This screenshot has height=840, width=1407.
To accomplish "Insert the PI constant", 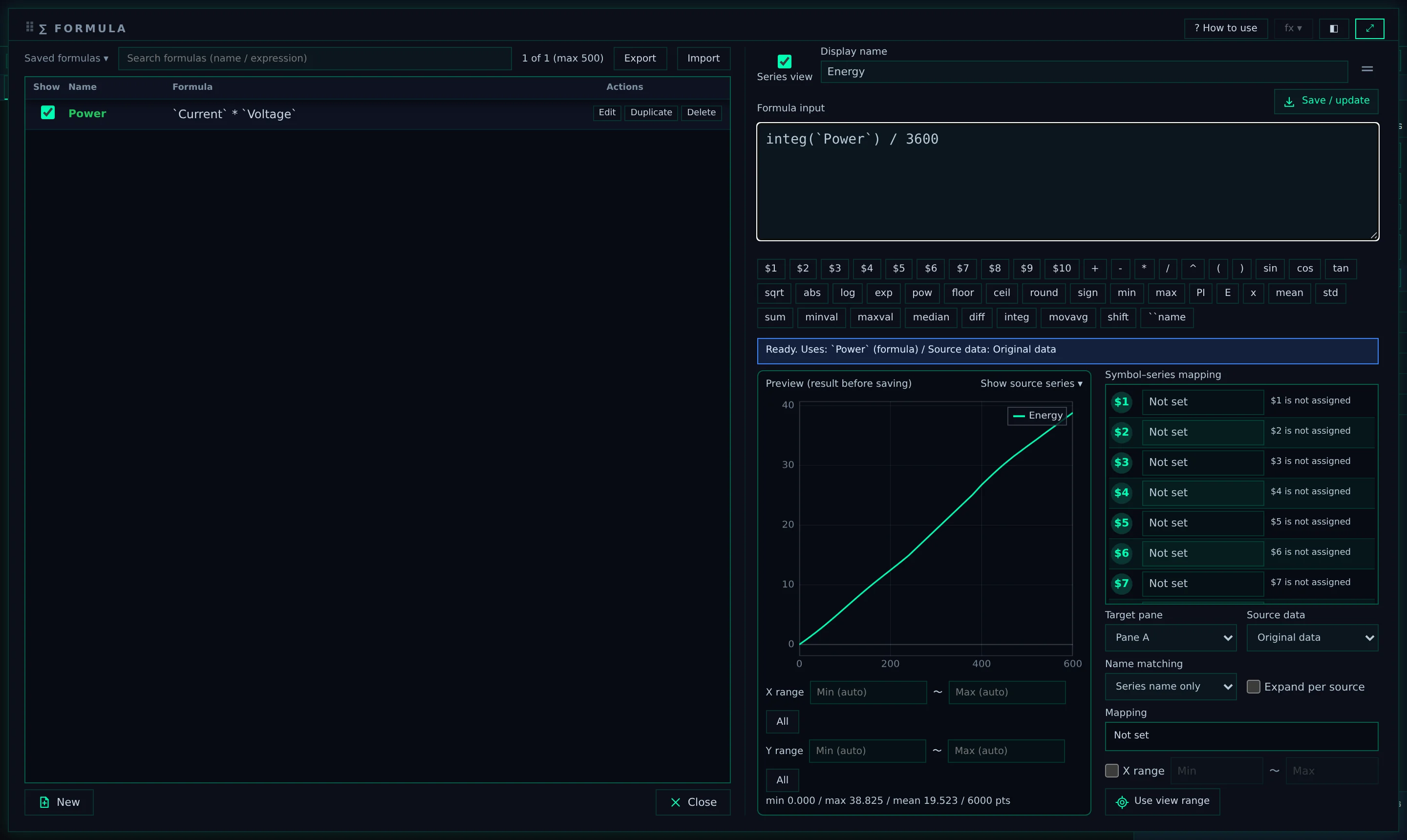I will (1200, 293).
